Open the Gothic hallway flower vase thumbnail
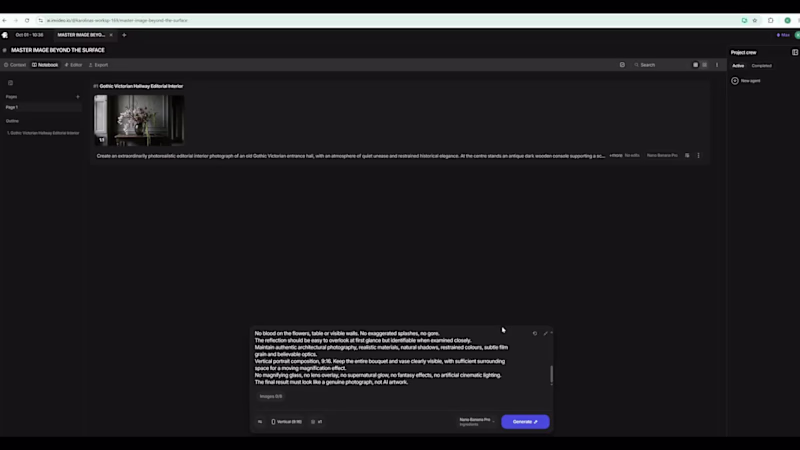Image resolution: width=800 pixels, height=450 pixels. pos(139,120)
